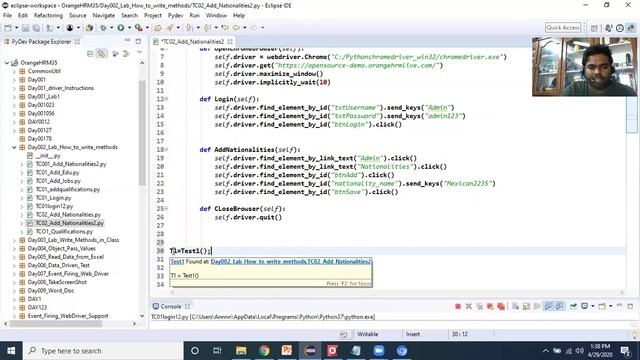Click Display Selected Console icon

coord(584,307)
